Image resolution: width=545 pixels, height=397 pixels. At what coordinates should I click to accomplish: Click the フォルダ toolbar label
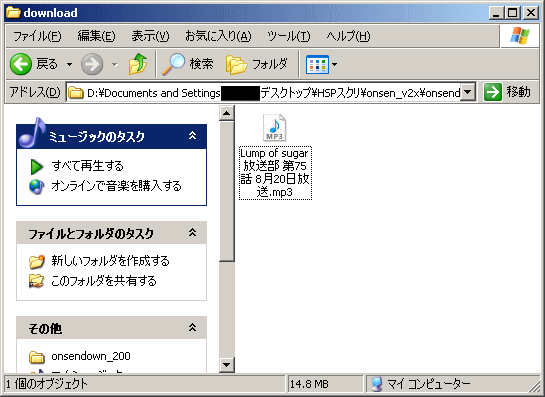(x=270, y=64)
